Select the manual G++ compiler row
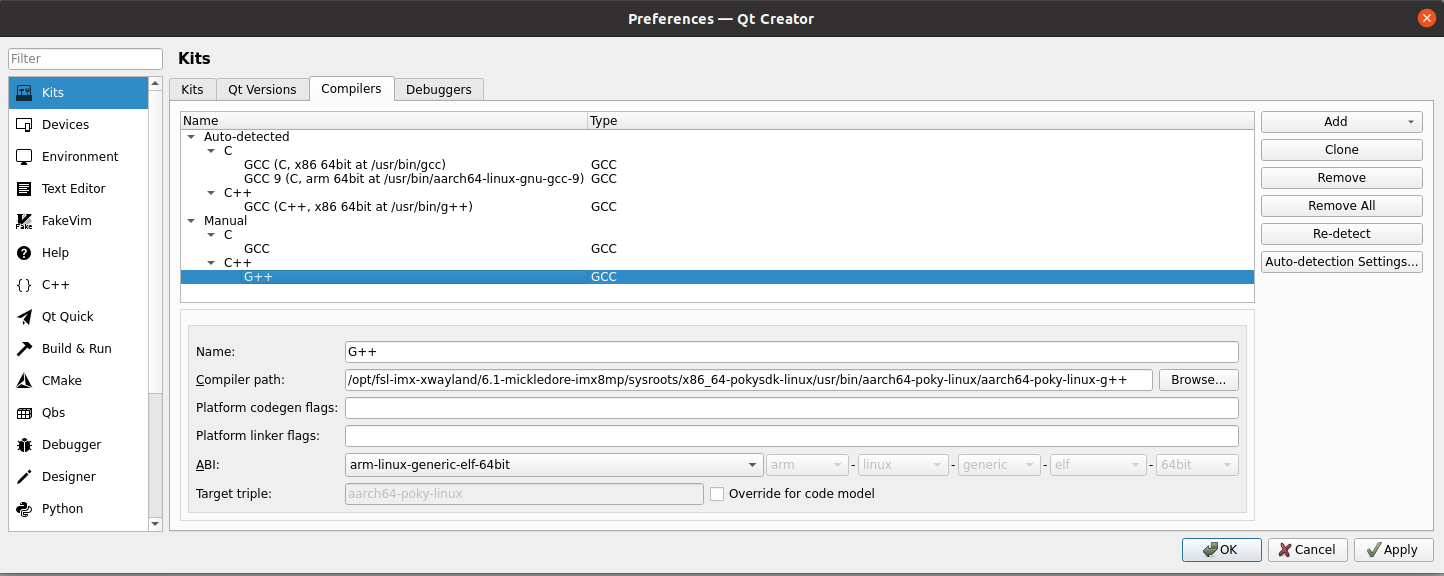Screen dimensions: 1444x576 717,277
